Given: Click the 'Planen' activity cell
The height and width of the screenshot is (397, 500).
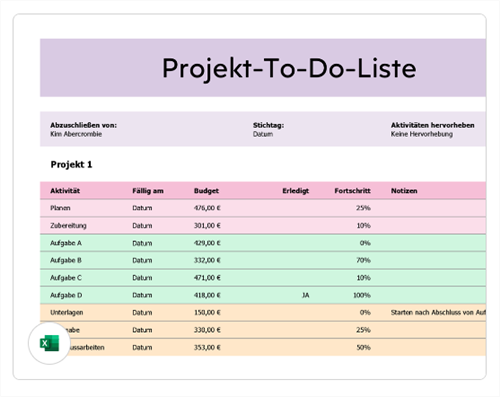Looking at the screenshot, I should [x=60, y=208].
